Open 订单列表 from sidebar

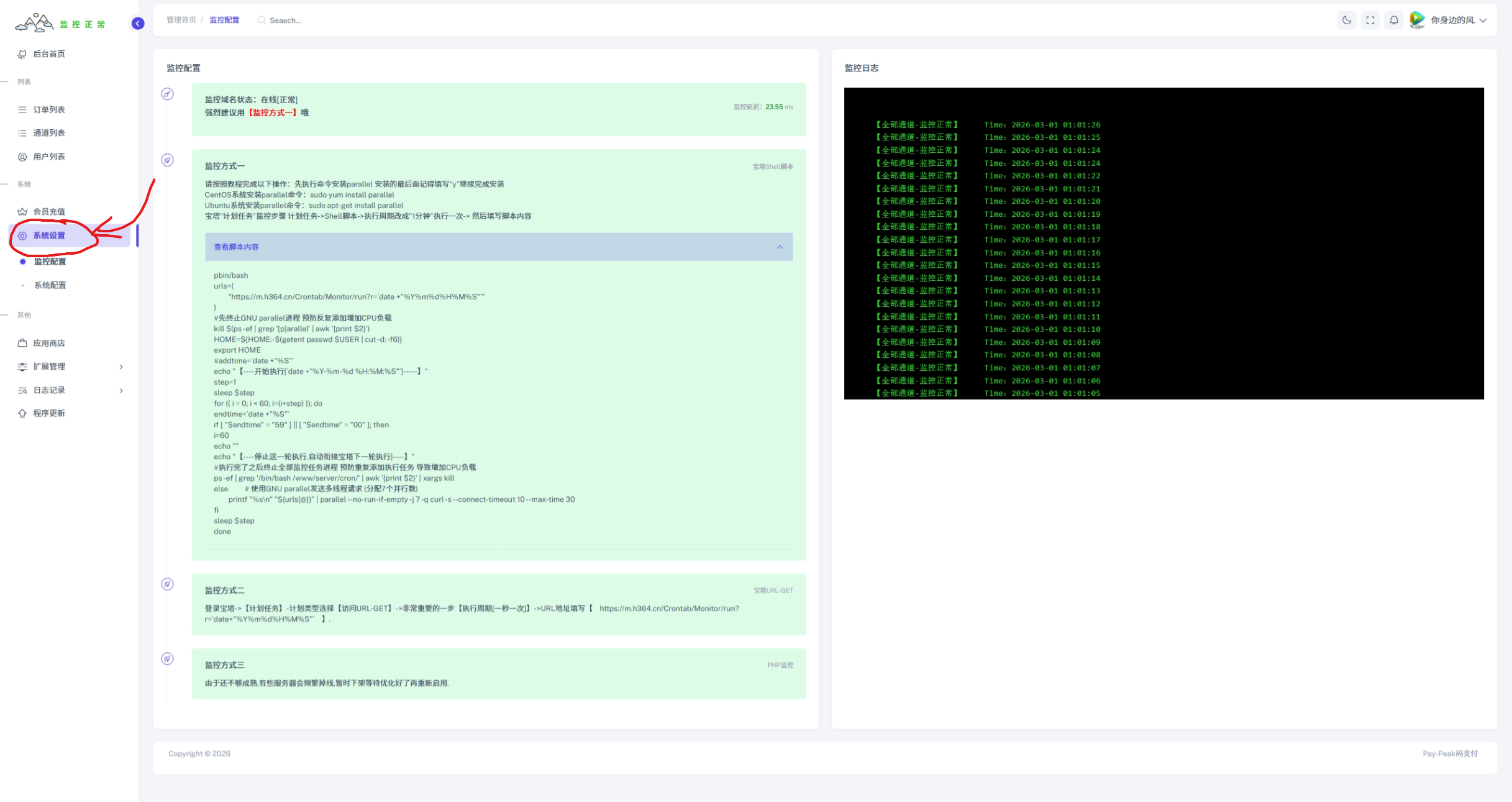click(48, 110)
